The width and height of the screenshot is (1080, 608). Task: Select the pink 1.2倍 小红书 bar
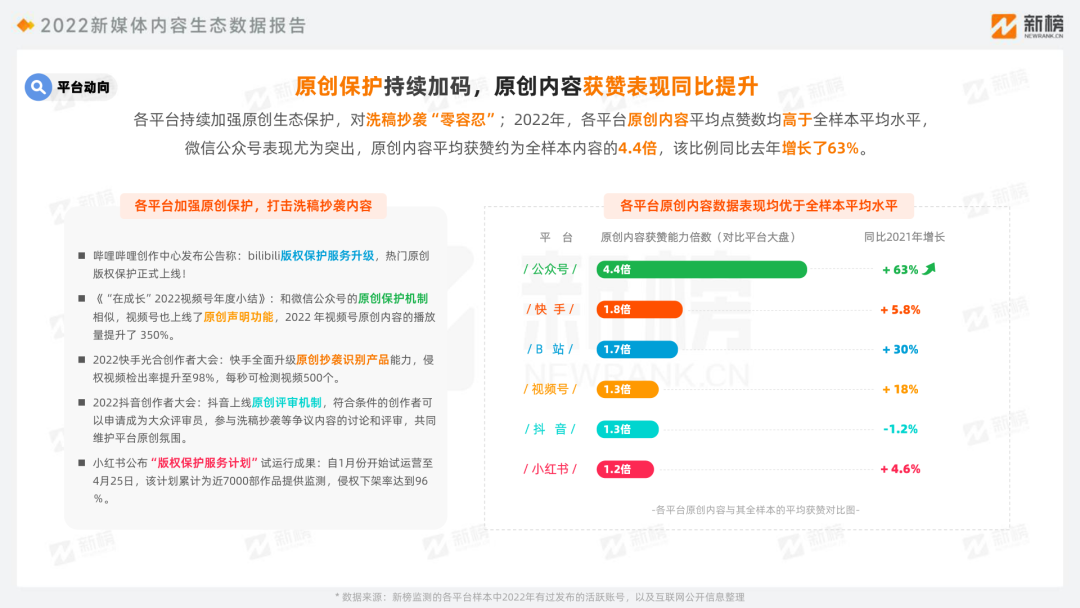tap(625, 469)
